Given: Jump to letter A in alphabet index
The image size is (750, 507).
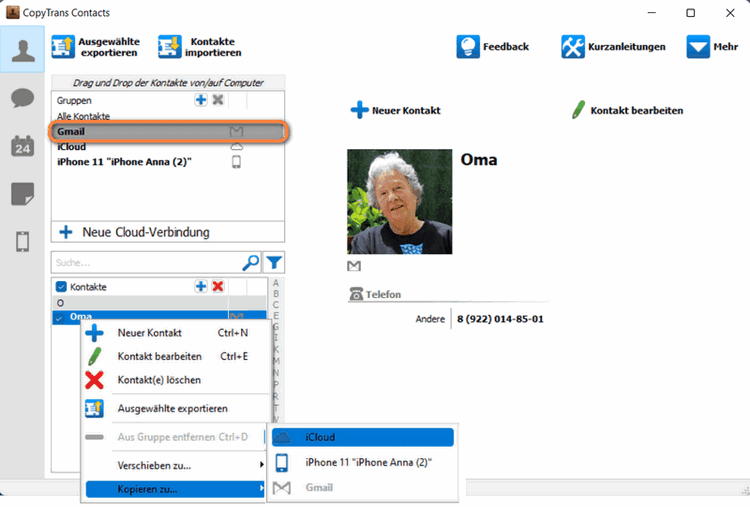Looking at the screenshot, I should click(x=276, y=283).
